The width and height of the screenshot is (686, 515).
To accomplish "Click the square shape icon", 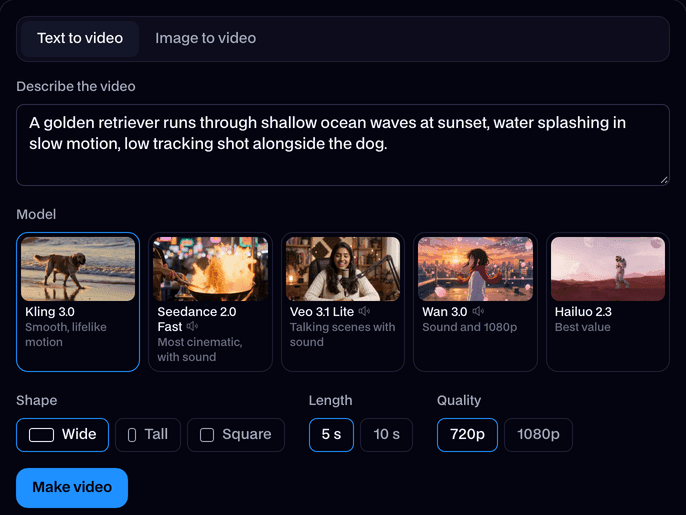I will point(207,435).
